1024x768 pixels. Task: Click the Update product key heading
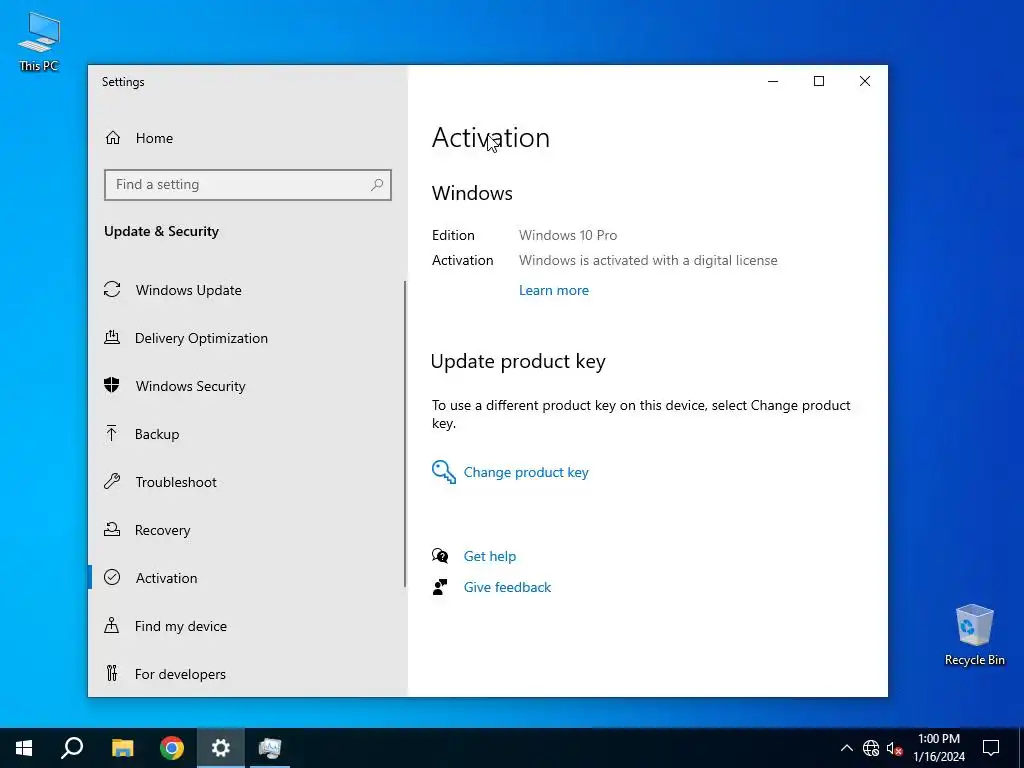click(518, 361)
